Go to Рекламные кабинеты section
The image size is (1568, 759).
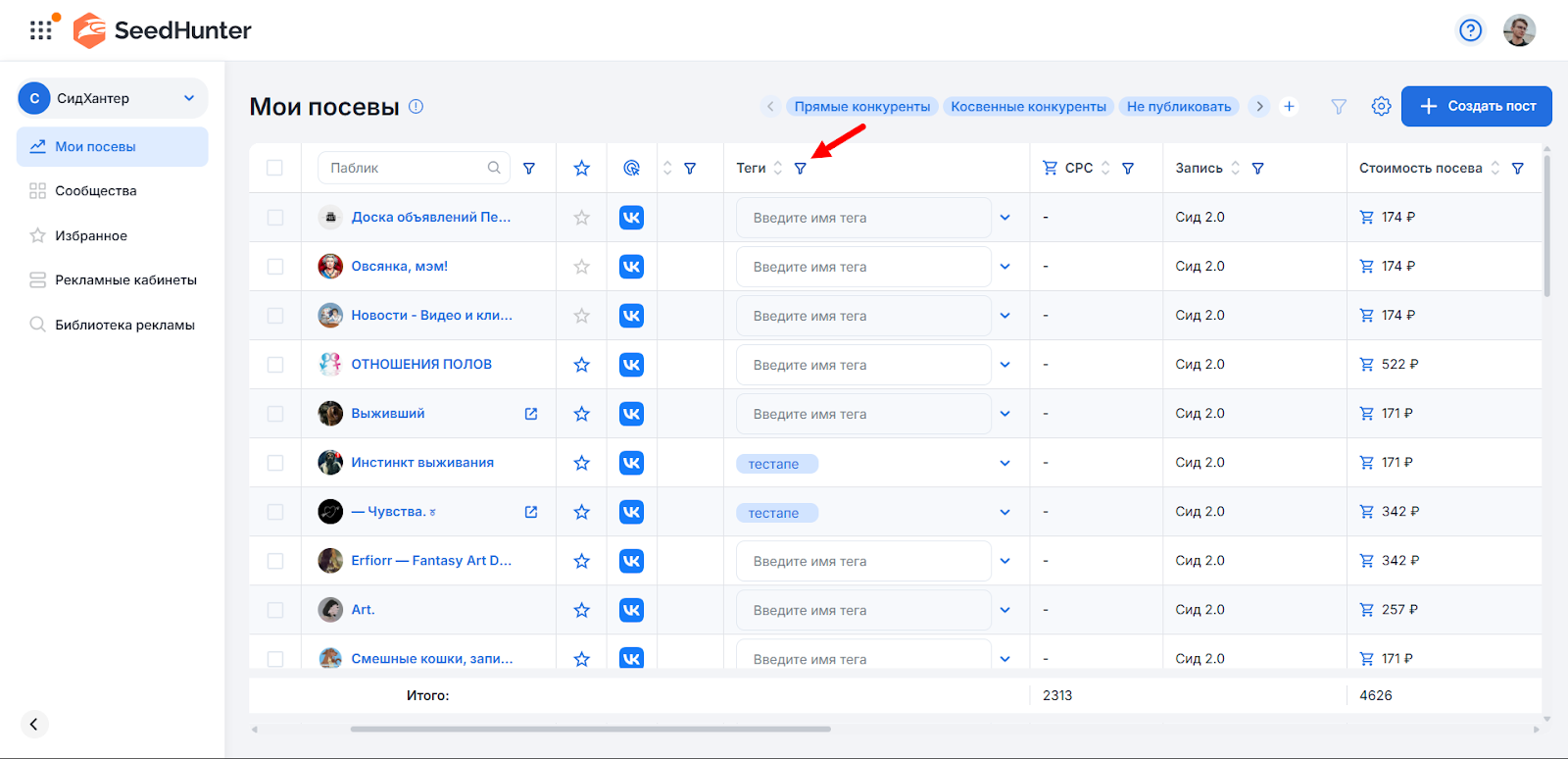click(125, 280)
